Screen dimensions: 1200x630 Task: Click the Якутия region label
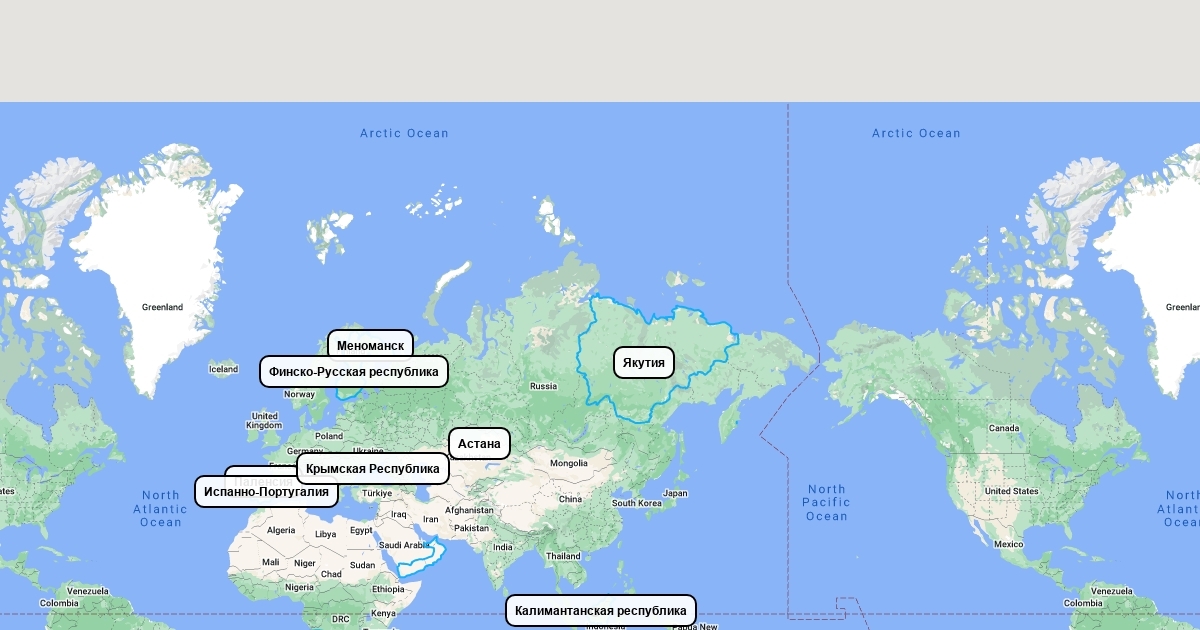pyautogui.click(x=643, y=362)
